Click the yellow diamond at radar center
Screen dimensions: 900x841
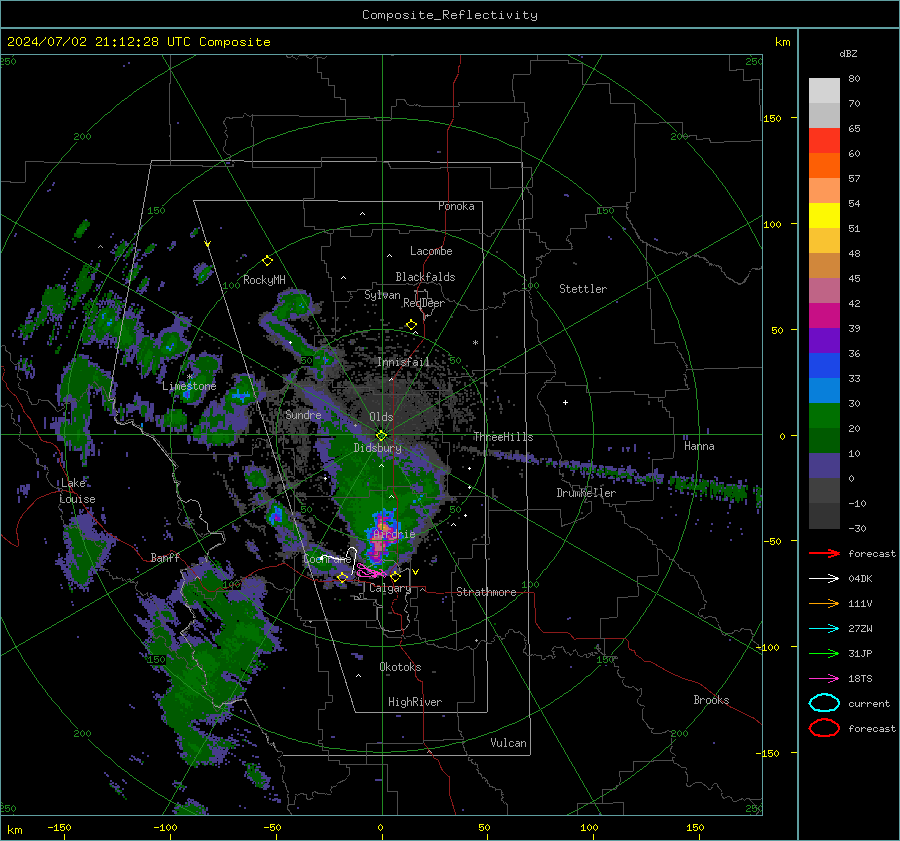click(x=381, y=435)
